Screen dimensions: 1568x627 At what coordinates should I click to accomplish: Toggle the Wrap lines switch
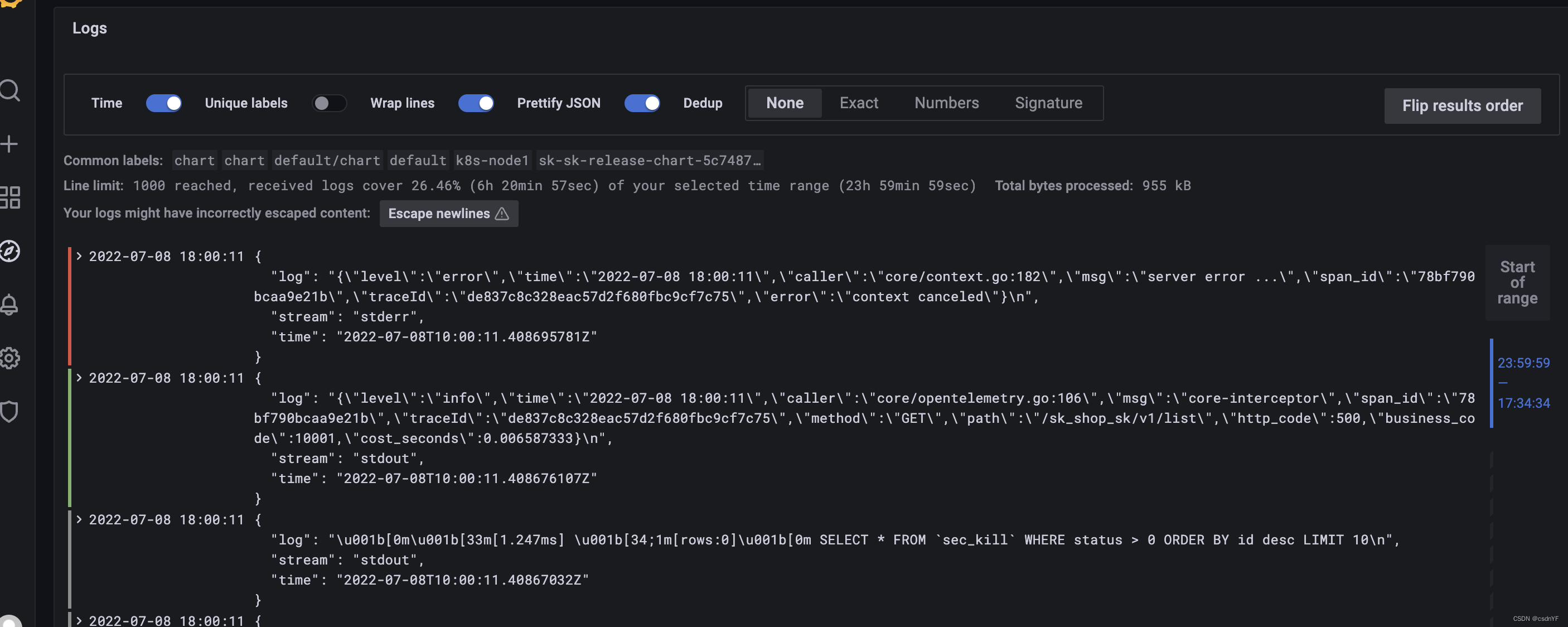[x=476, y=104]
